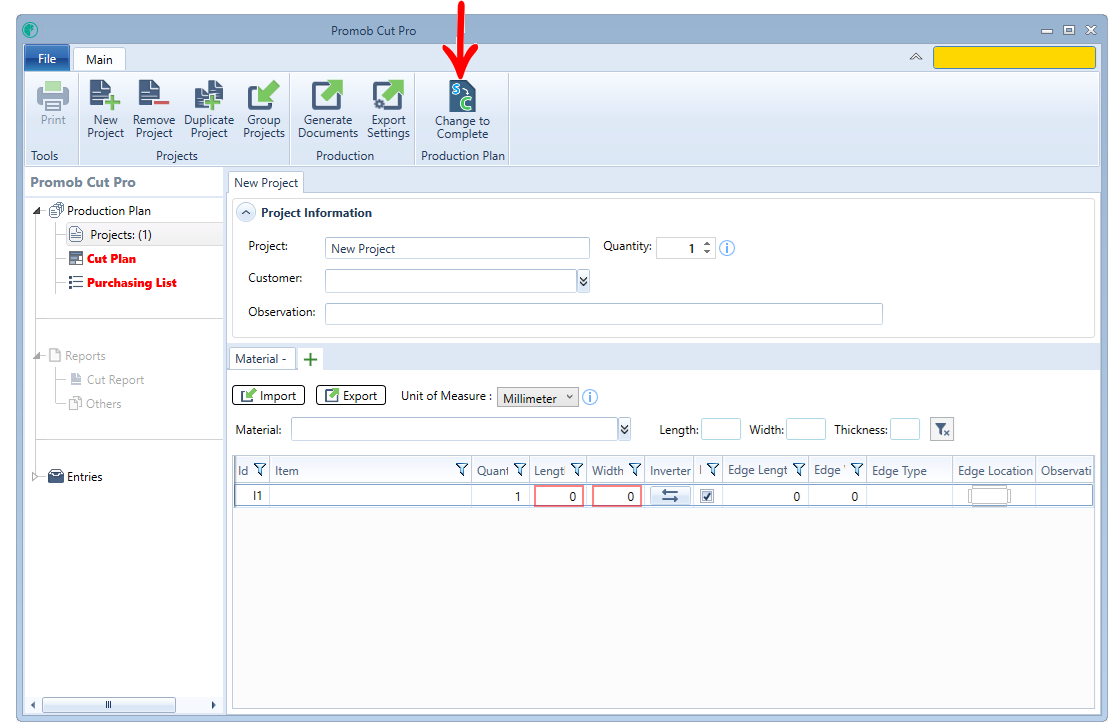
Task: Select the Material - tab
Action: 261,359
